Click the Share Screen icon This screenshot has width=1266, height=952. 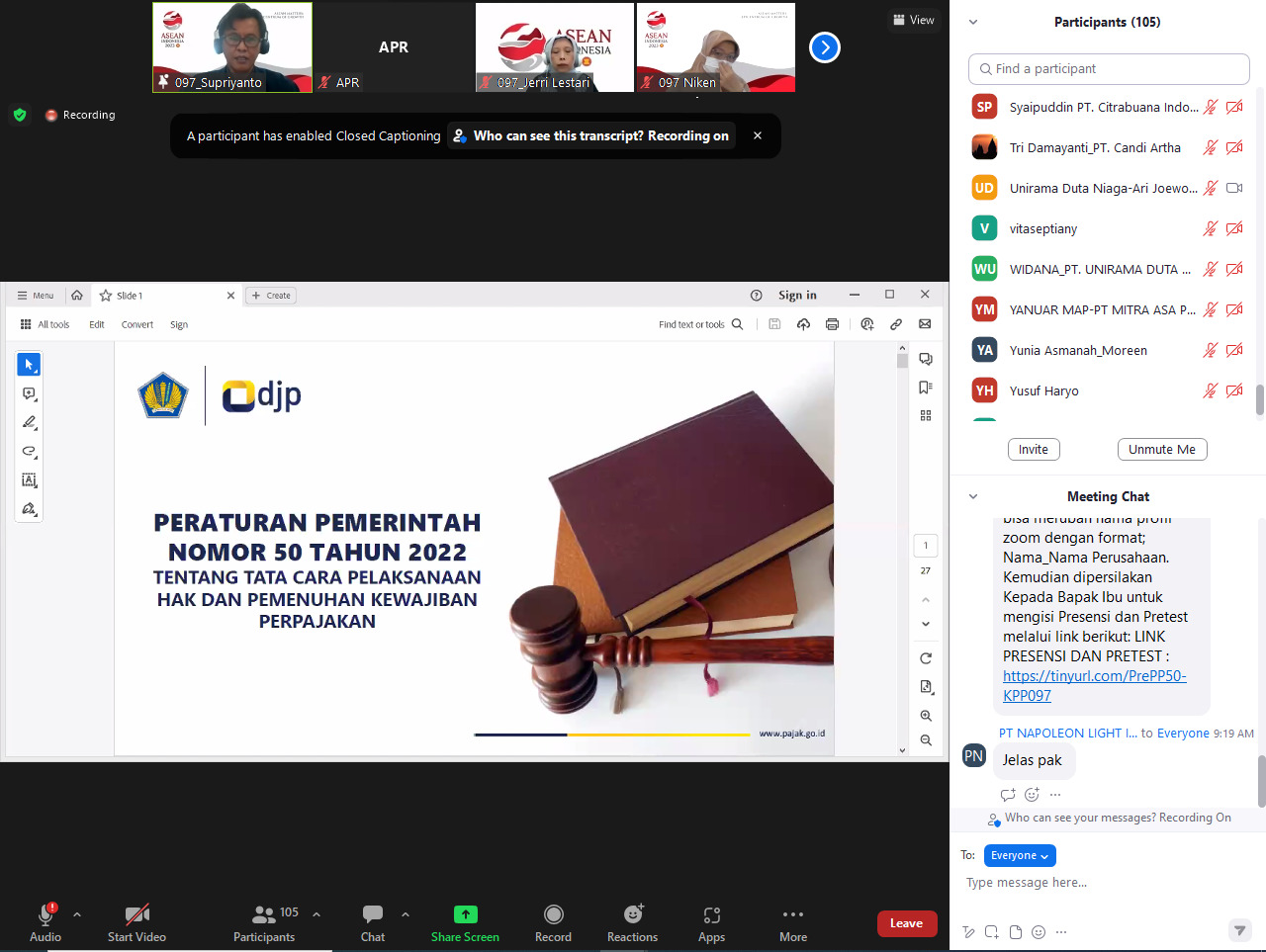[x=465, y=914]
